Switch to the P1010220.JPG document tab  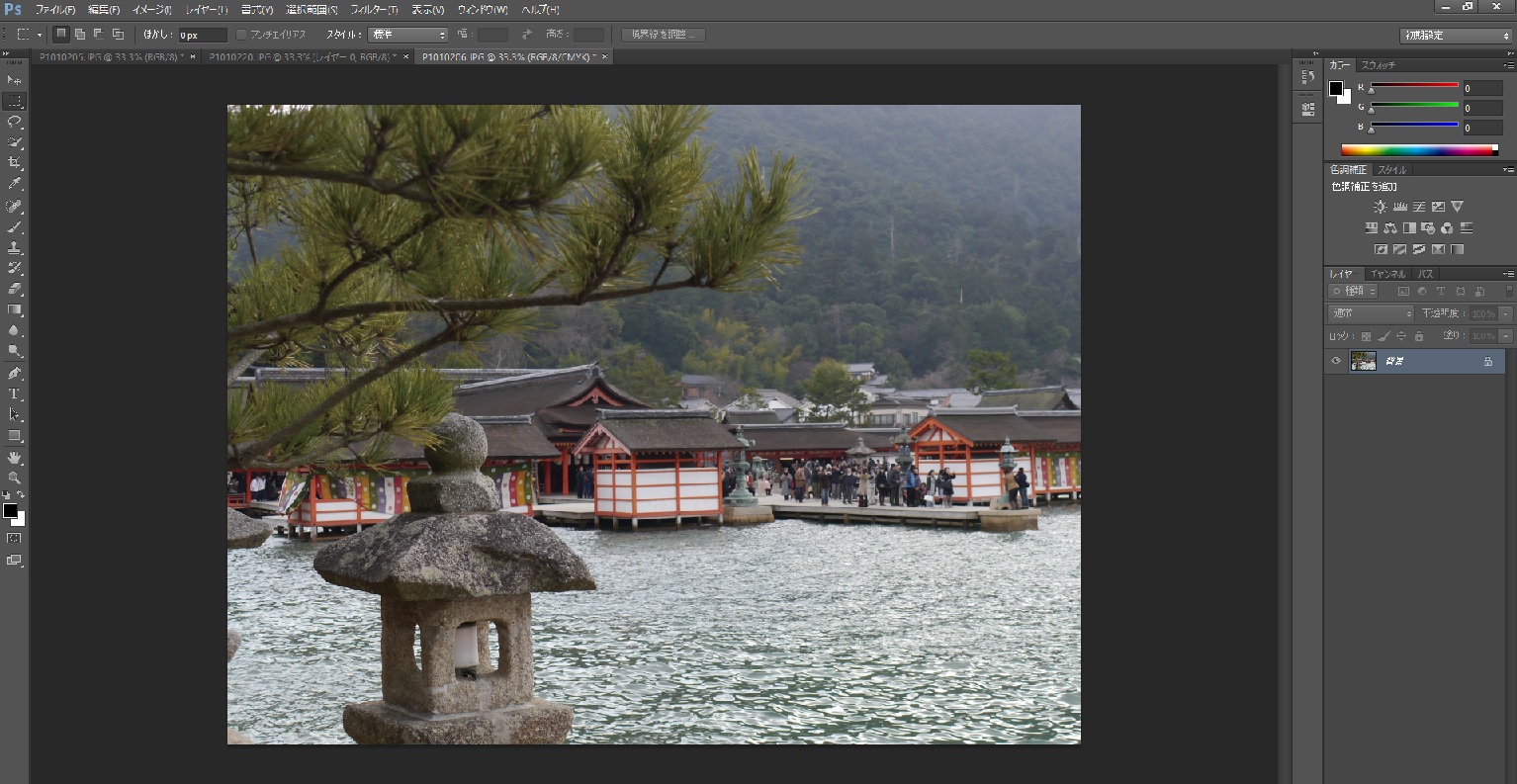[300, 57]
